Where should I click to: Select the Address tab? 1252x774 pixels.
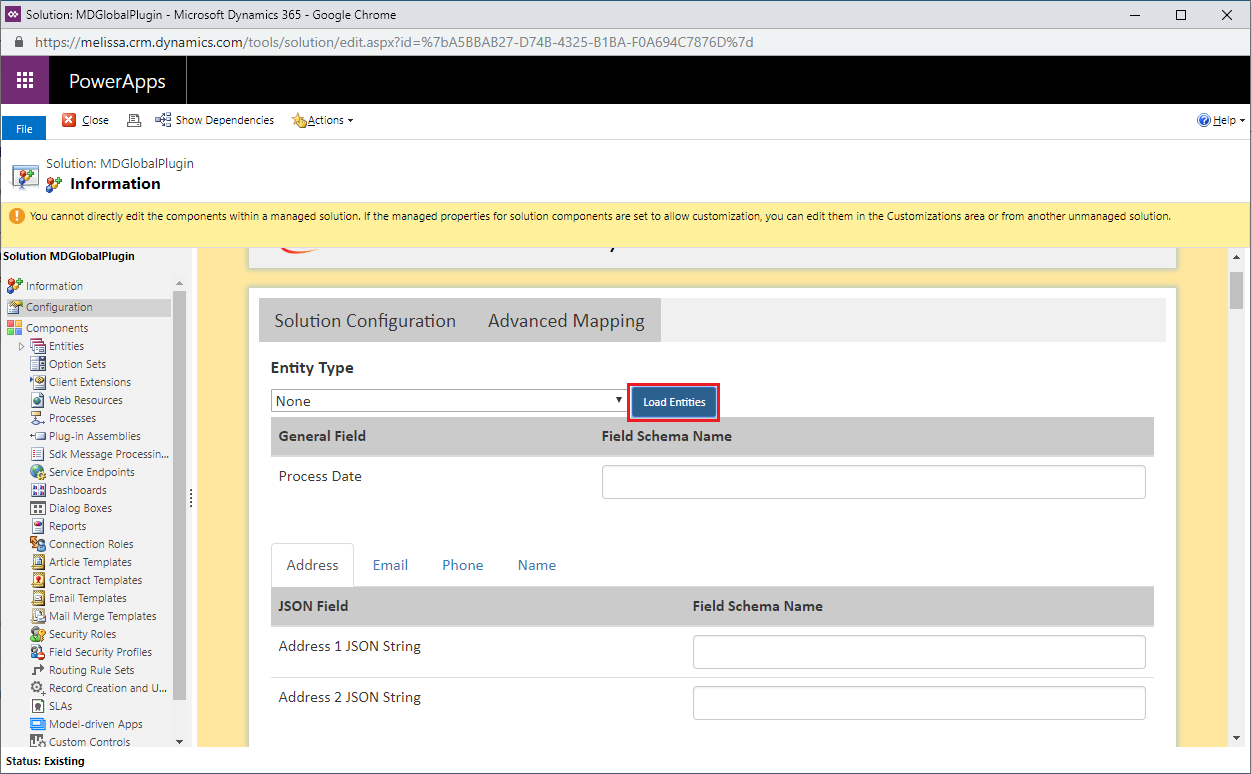[312, 565]
